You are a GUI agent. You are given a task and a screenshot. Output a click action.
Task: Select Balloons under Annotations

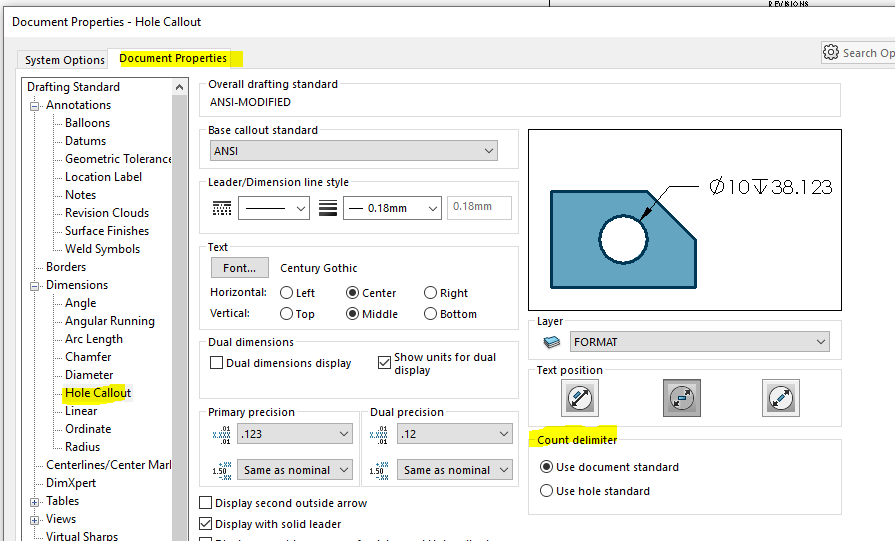click(x=87, y=123)
